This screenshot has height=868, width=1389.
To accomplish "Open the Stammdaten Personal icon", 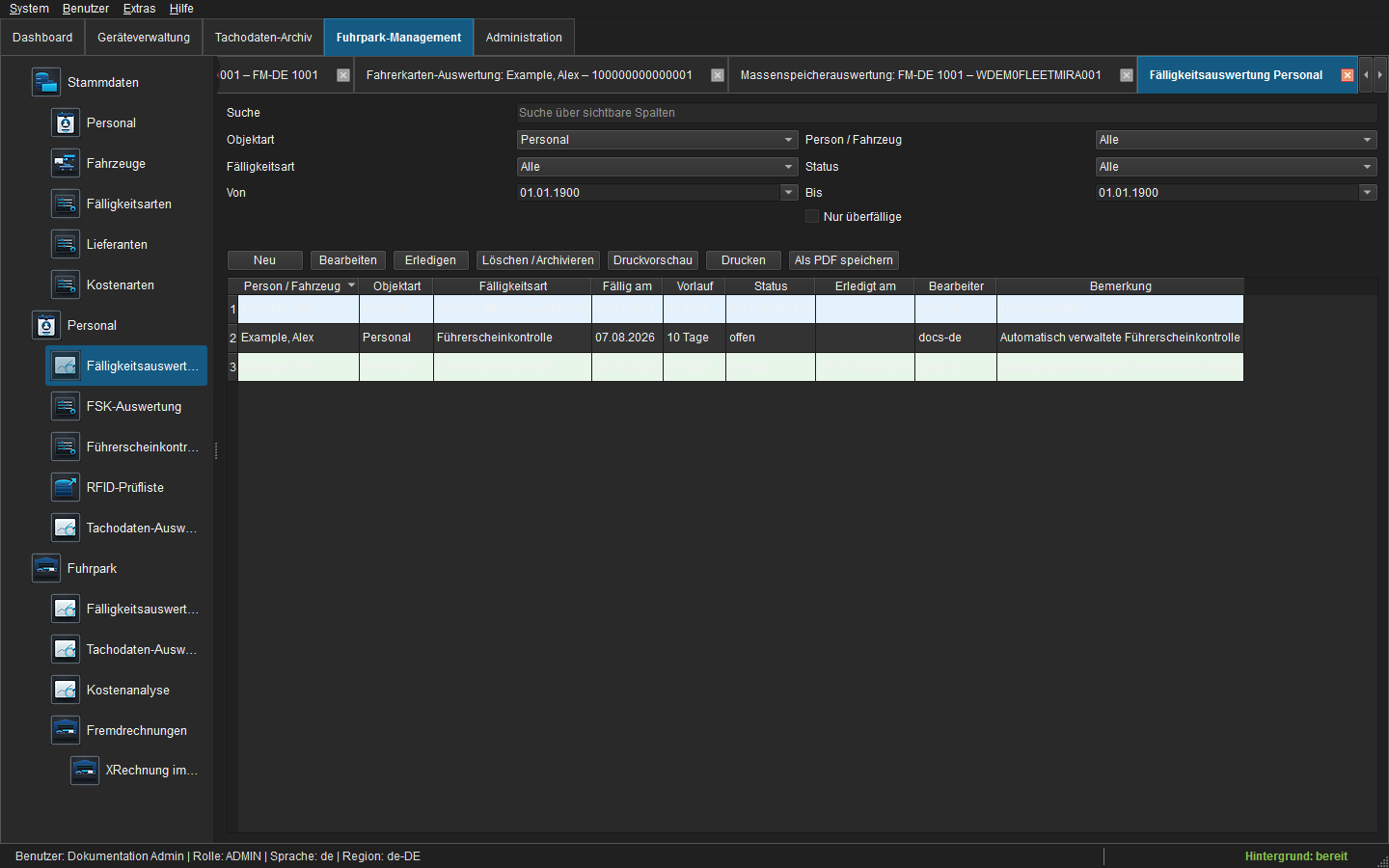I will coord(65,122).
